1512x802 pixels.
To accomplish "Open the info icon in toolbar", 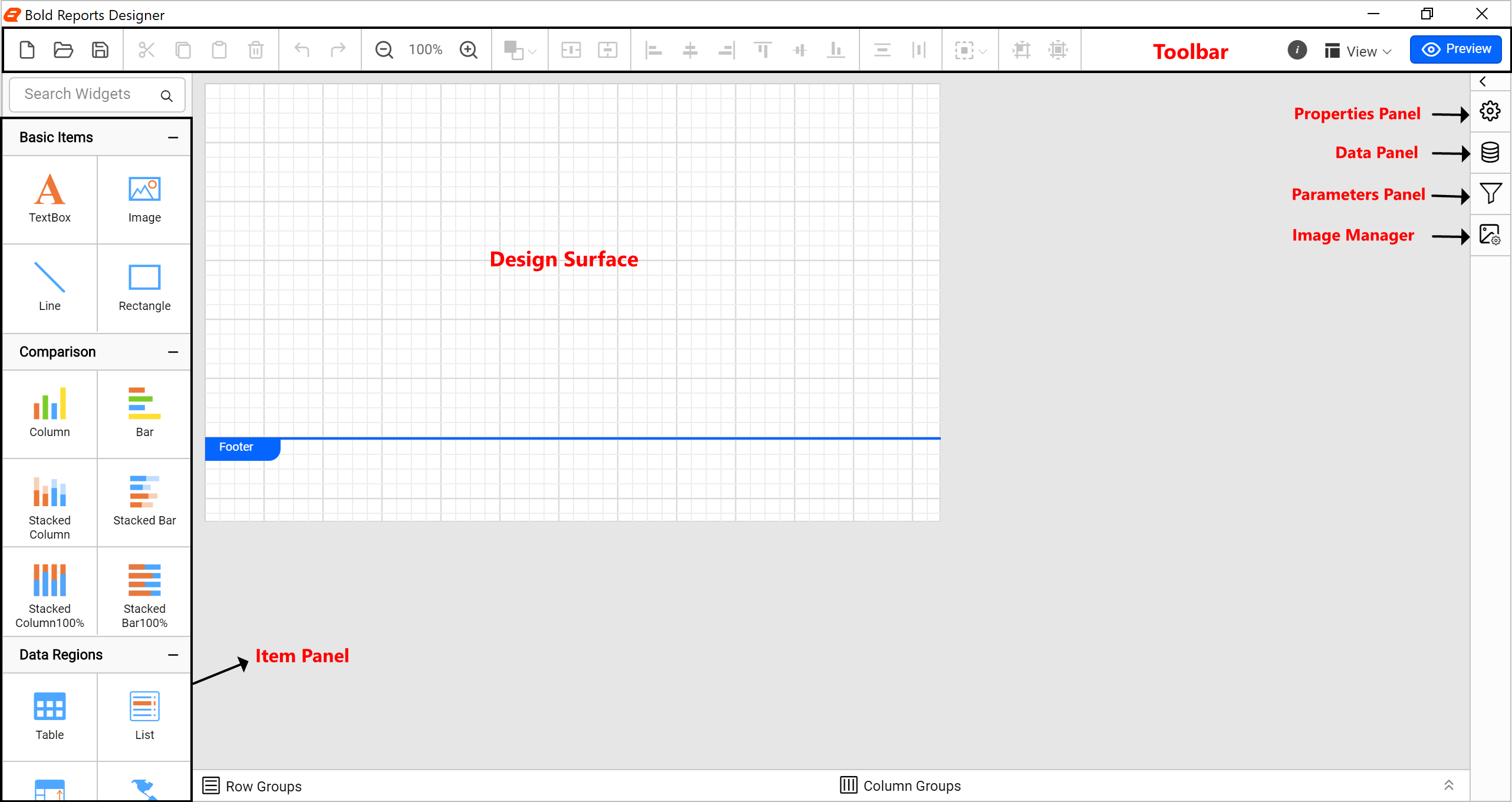I will [1297, 50].
